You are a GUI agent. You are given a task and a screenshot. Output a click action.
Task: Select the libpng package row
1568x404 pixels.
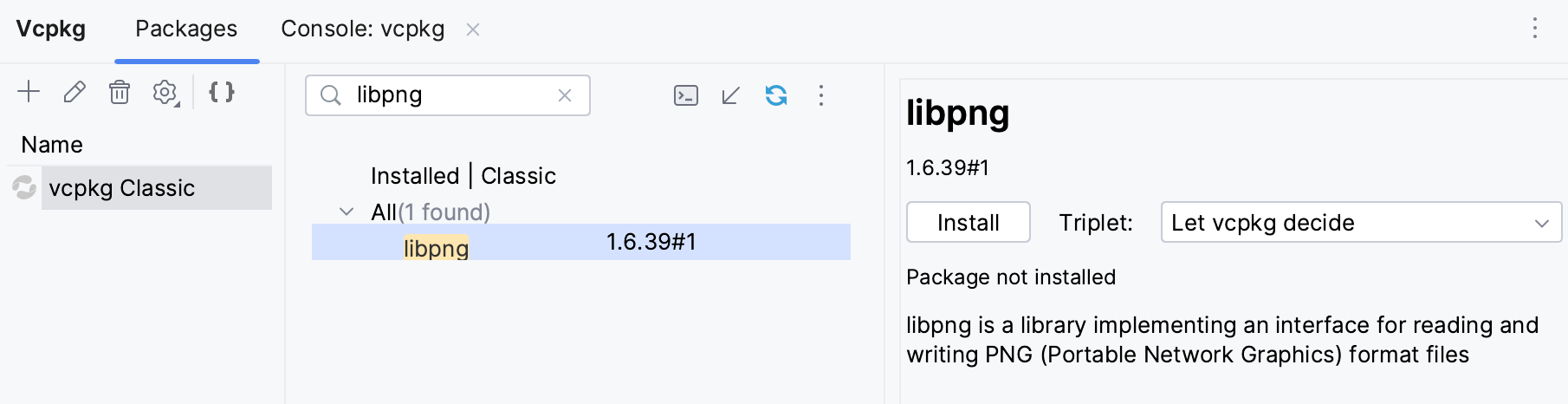[580, 243]
